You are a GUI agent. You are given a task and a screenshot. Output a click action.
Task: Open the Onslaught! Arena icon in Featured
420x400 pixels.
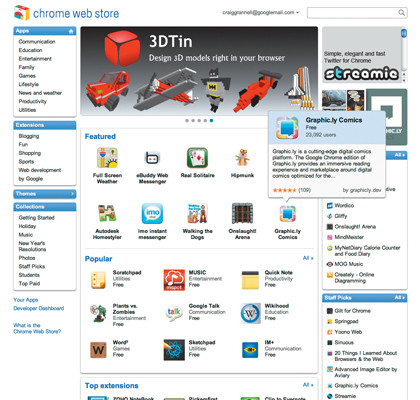click(242, 213)
